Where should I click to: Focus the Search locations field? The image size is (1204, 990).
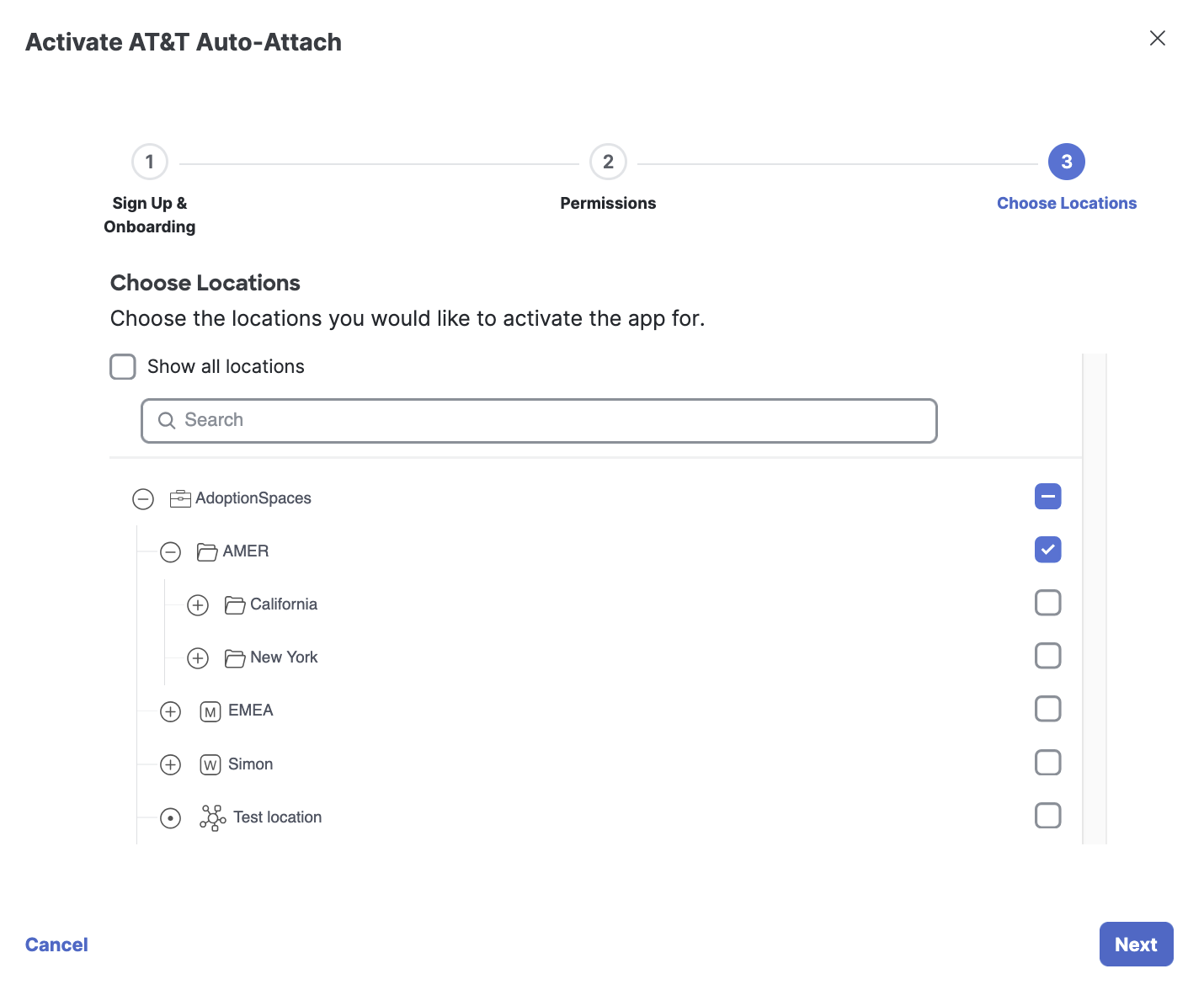click(x=539, y=420)
